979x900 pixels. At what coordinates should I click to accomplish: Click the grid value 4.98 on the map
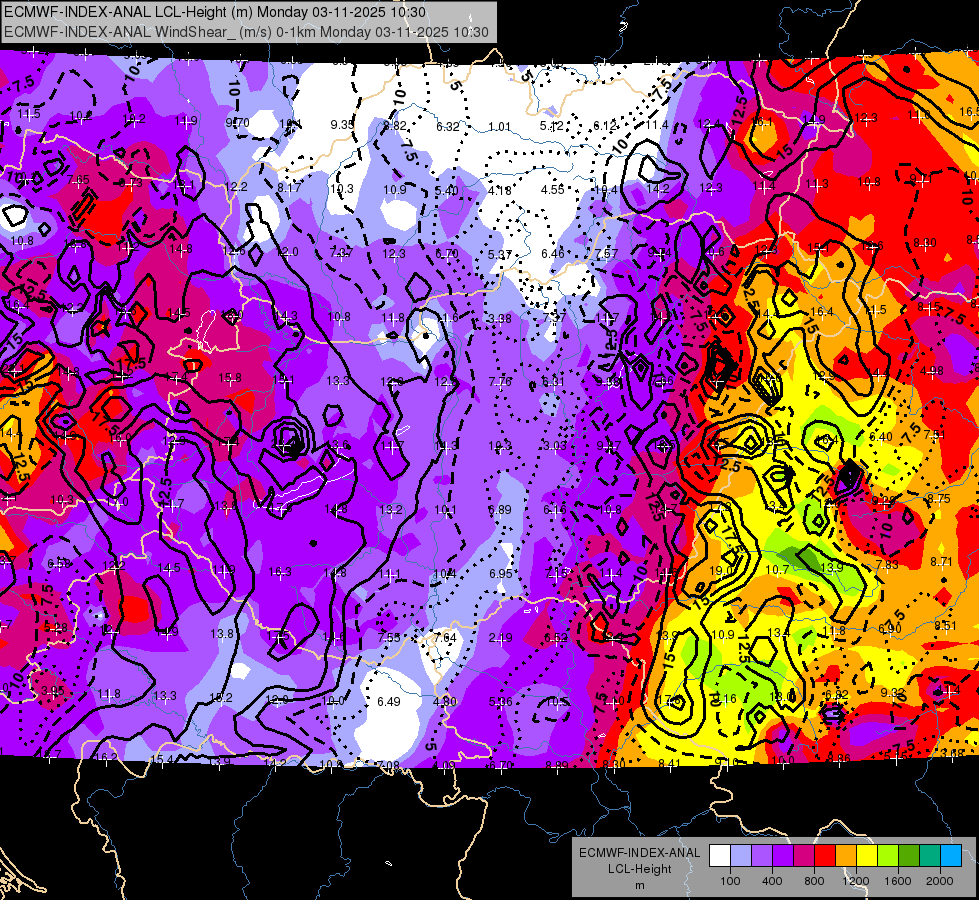(x=932, y=371)
